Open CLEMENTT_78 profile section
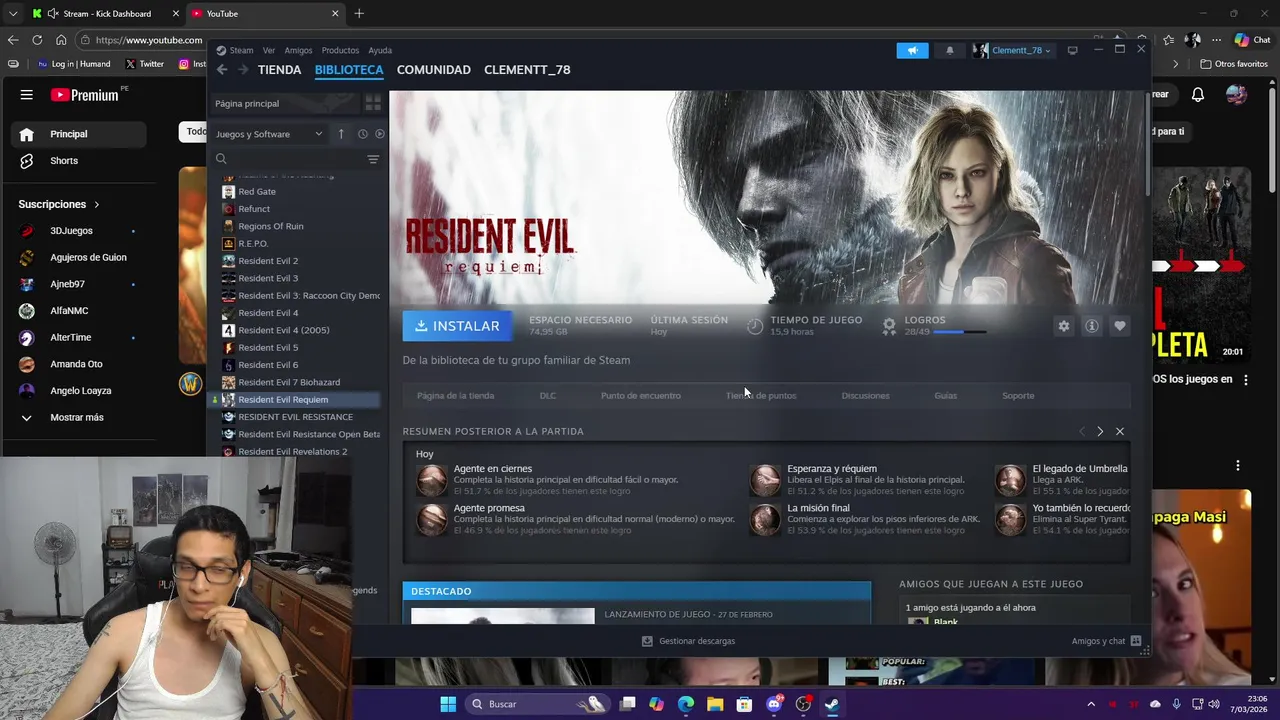Image resolution: width=1280 pixels, height=720 pixels. click(527, 70)
